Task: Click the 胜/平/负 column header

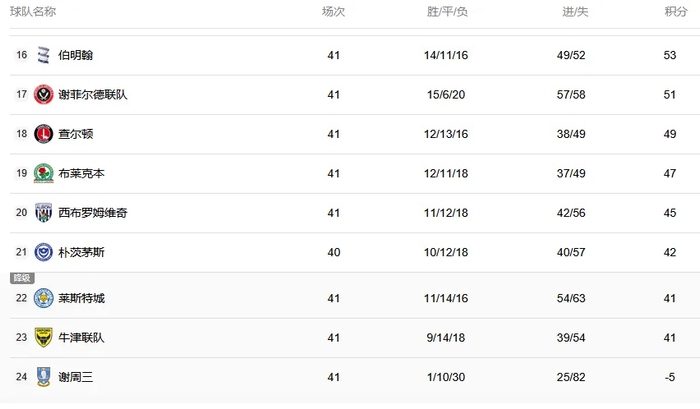Action: pos(447,12)
